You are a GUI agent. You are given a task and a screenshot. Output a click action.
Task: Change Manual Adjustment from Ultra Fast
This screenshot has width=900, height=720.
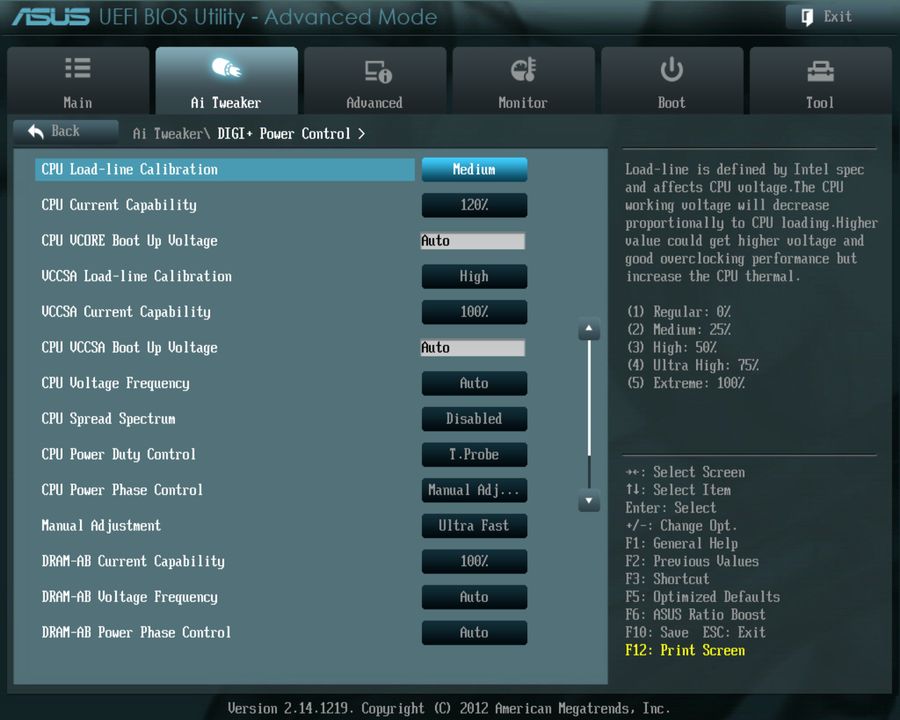[x=474, y=526]
